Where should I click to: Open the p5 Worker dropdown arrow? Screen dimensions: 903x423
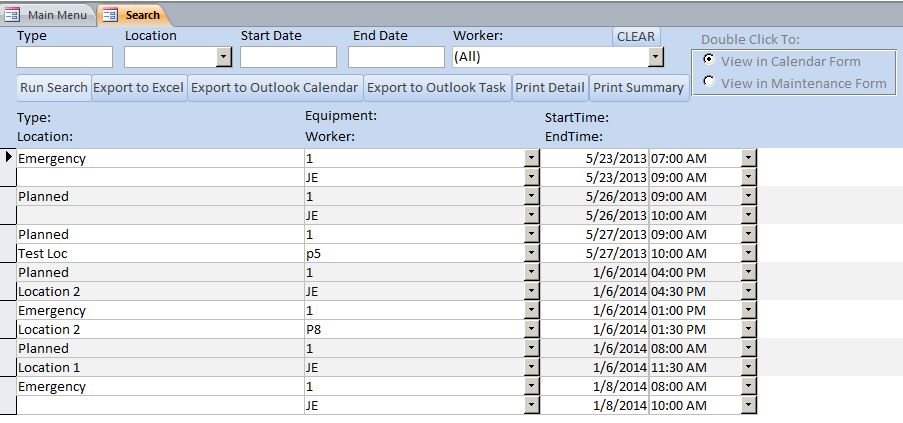point(532,253)
